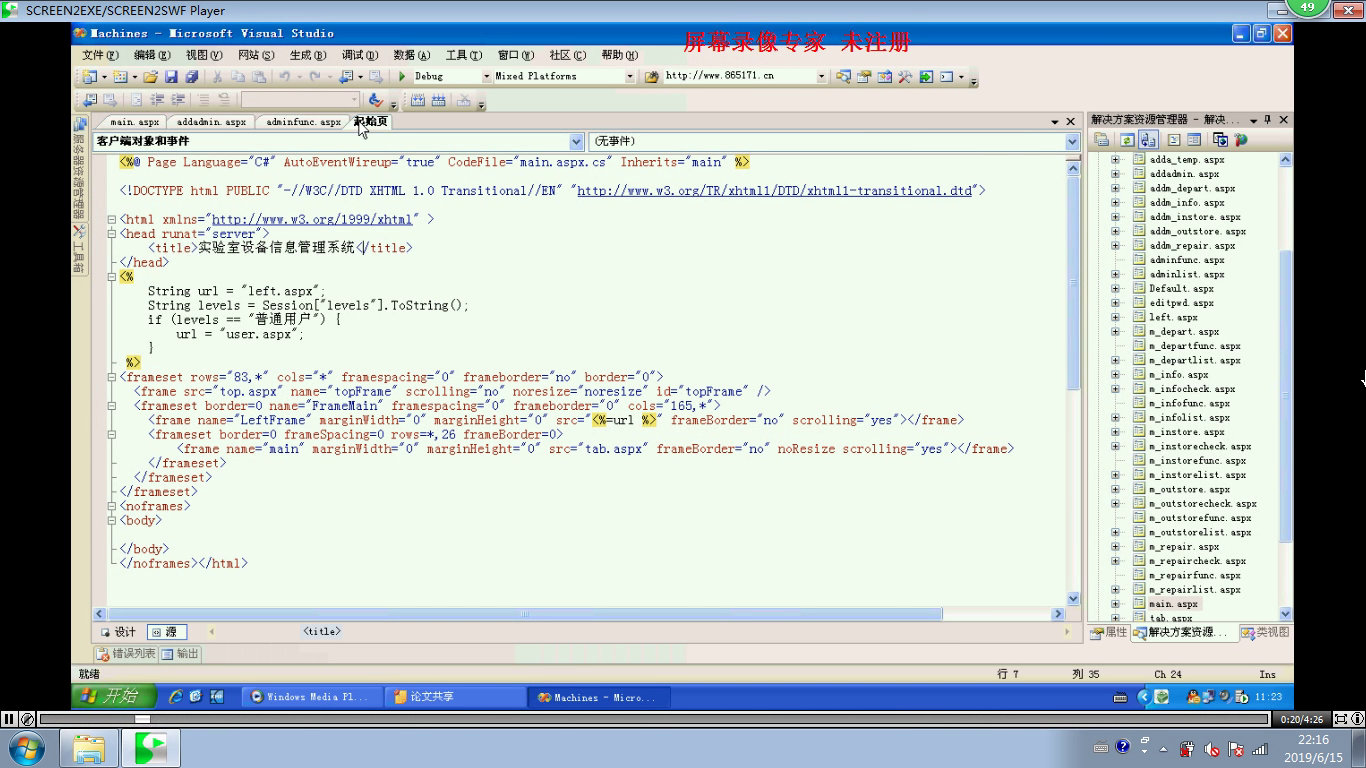Screen dimensions: 1366x768
Task: Expand the left.aspx tree node
Action: [x=1115, y=317]
